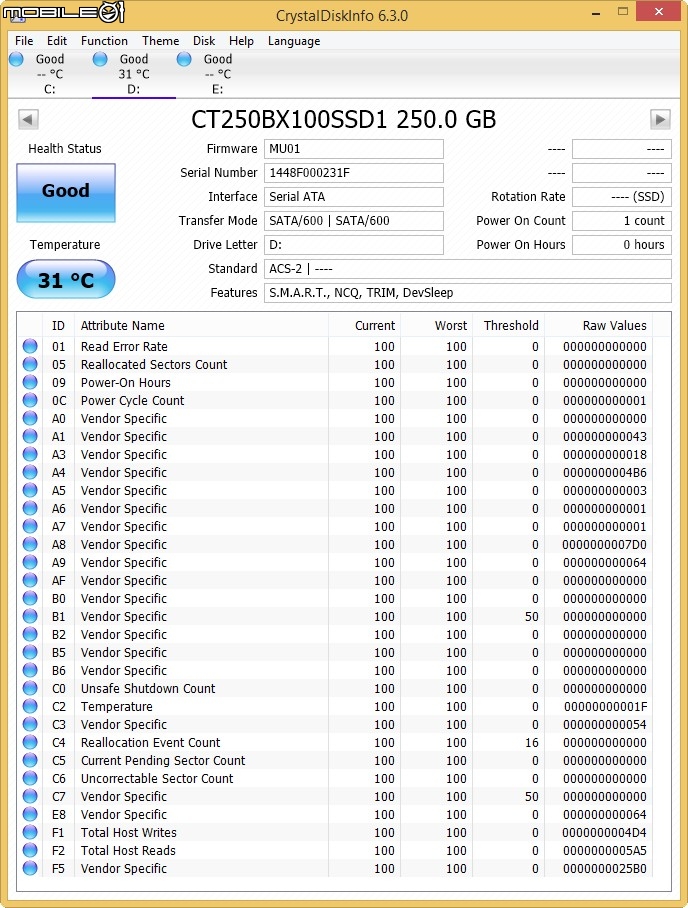The width and height of the screenshot is (688, 908).
Task: Click the Raw Values column header
Action: coord(599,325)
